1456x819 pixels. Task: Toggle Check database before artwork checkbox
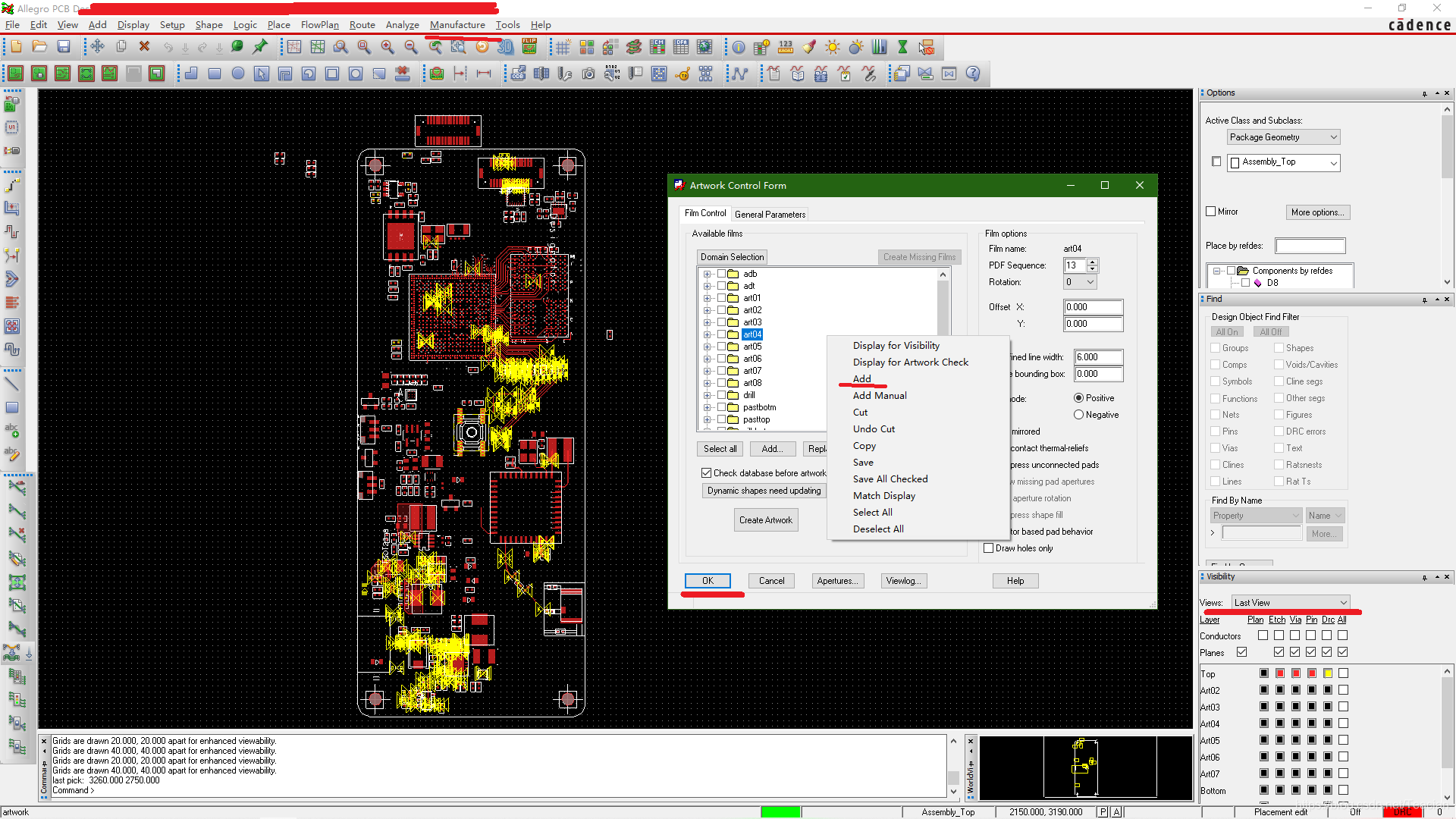click(707, 473)
